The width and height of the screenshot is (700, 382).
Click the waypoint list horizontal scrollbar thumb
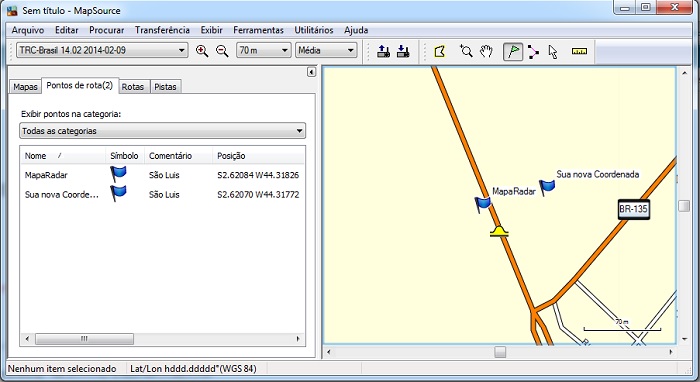pos(84,339)
